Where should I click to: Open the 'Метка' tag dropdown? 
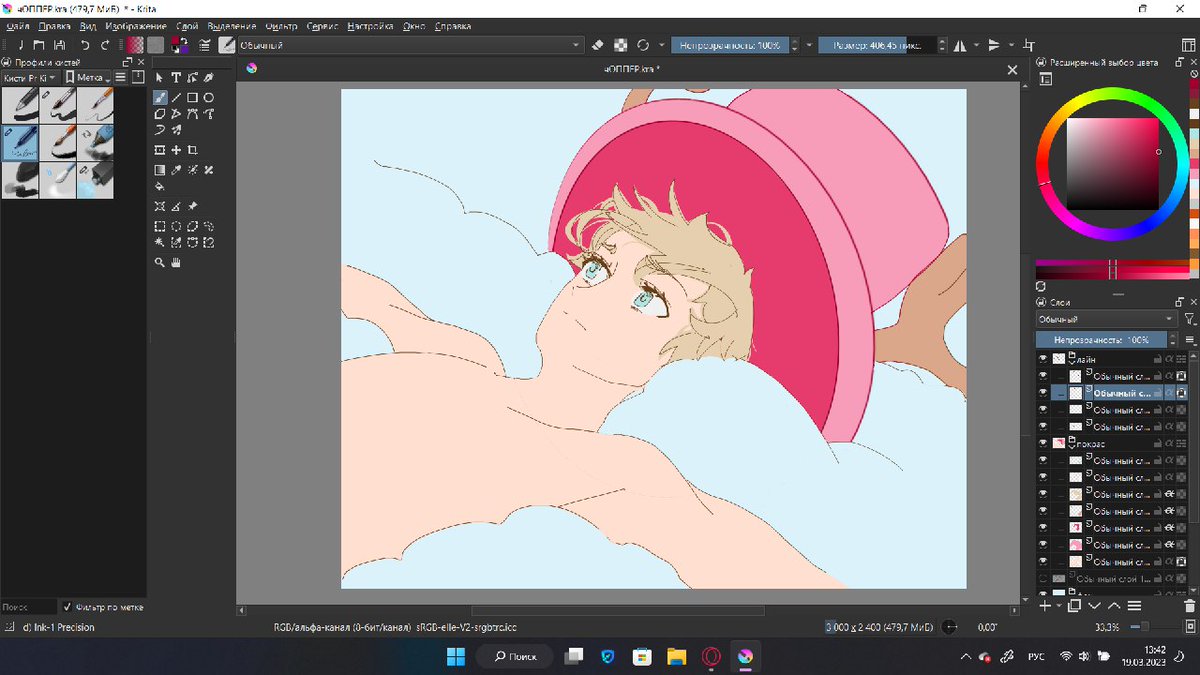click(86, 77)
